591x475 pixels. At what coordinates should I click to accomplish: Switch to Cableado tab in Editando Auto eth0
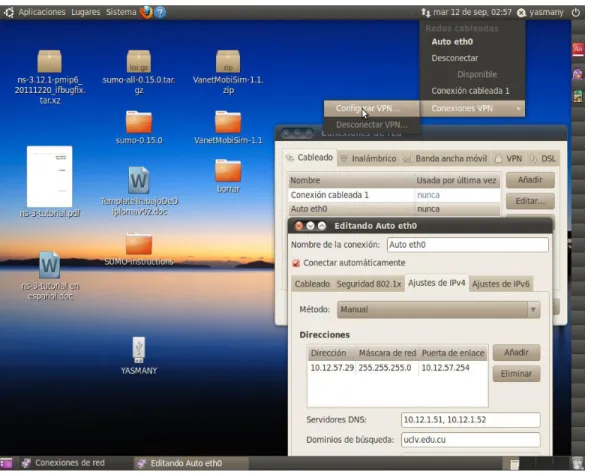pyautogui.click(x=312, y=284)
